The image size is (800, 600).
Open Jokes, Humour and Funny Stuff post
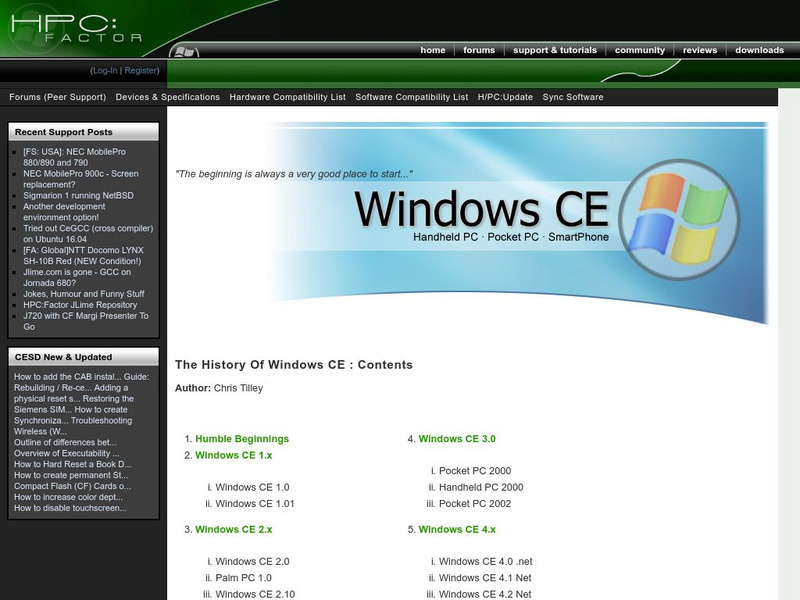point(84,294)
